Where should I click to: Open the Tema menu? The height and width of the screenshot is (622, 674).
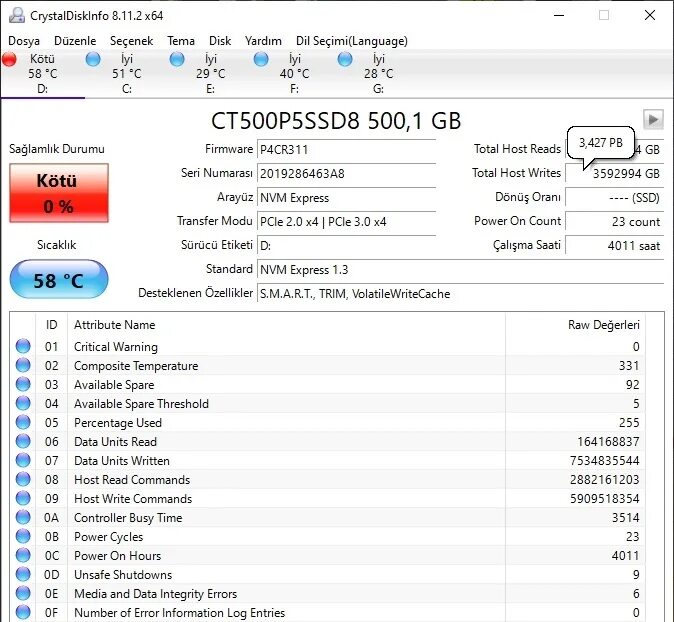(x=181, y=41)
